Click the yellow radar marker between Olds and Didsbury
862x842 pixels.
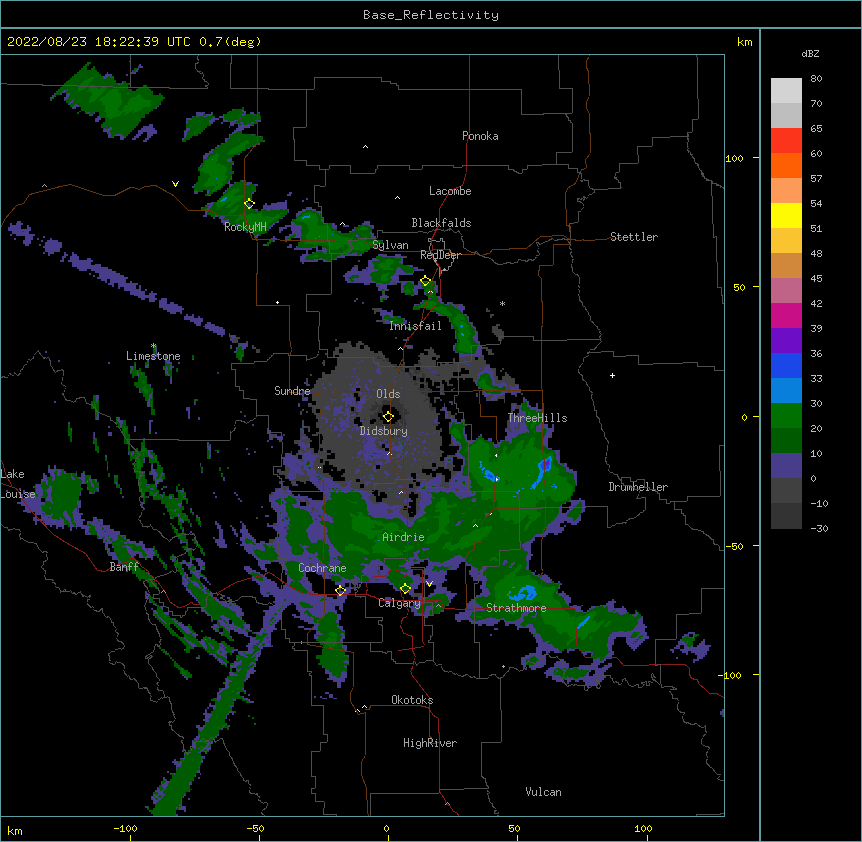[388, 416]
